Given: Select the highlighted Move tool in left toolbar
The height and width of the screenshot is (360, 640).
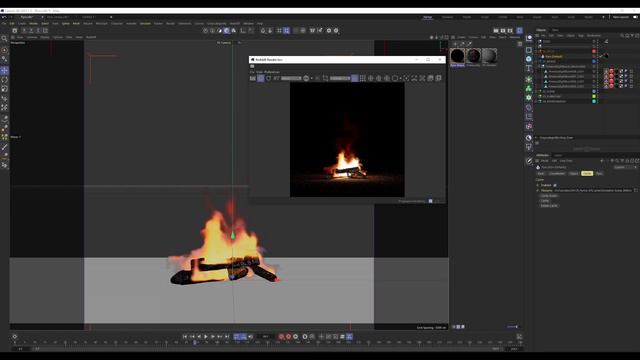Looking at the screenshot, I should (4, 70).
